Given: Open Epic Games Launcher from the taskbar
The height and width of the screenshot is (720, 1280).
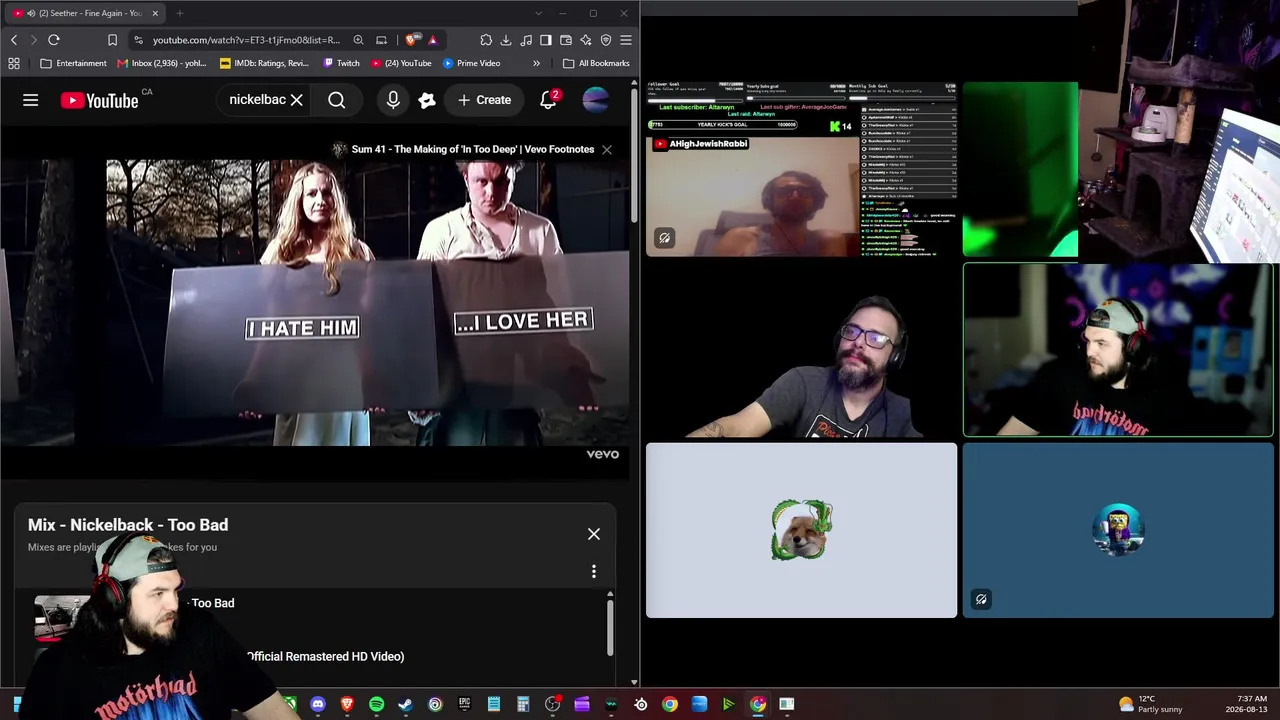Looking at the screenshot, I should (x=464, y=704).
